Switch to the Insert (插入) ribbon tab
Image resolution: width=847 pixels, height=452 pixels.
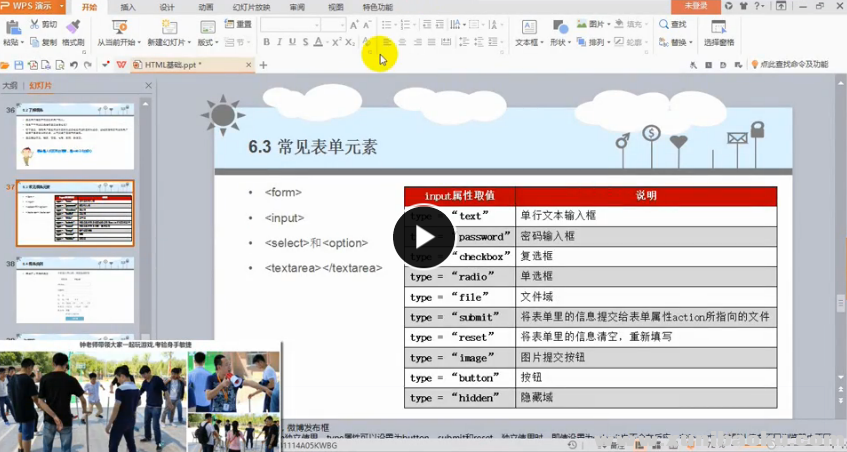[128, 7]
